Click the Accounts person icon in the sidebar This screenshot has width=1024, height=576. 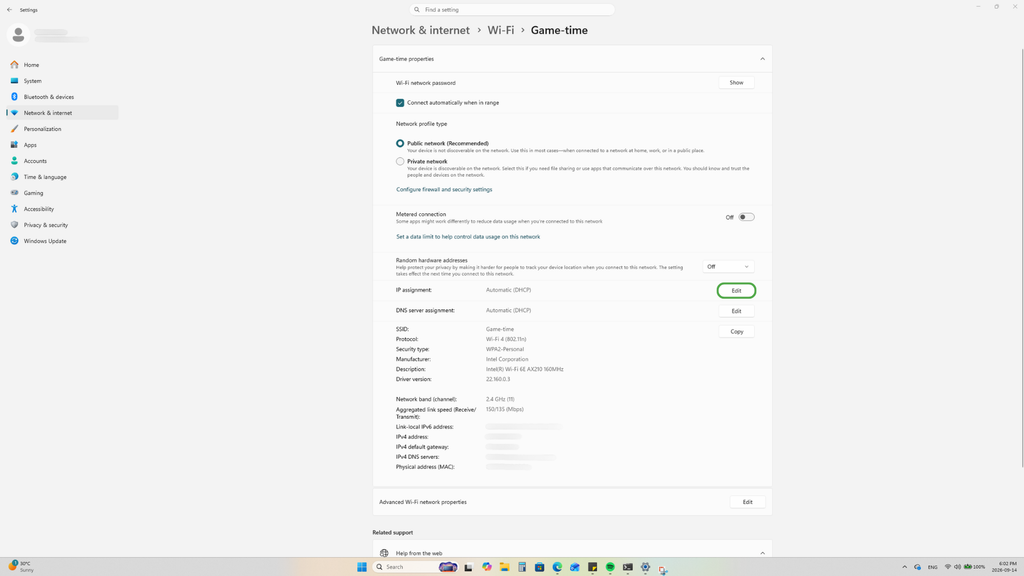[x=14, y=161]
